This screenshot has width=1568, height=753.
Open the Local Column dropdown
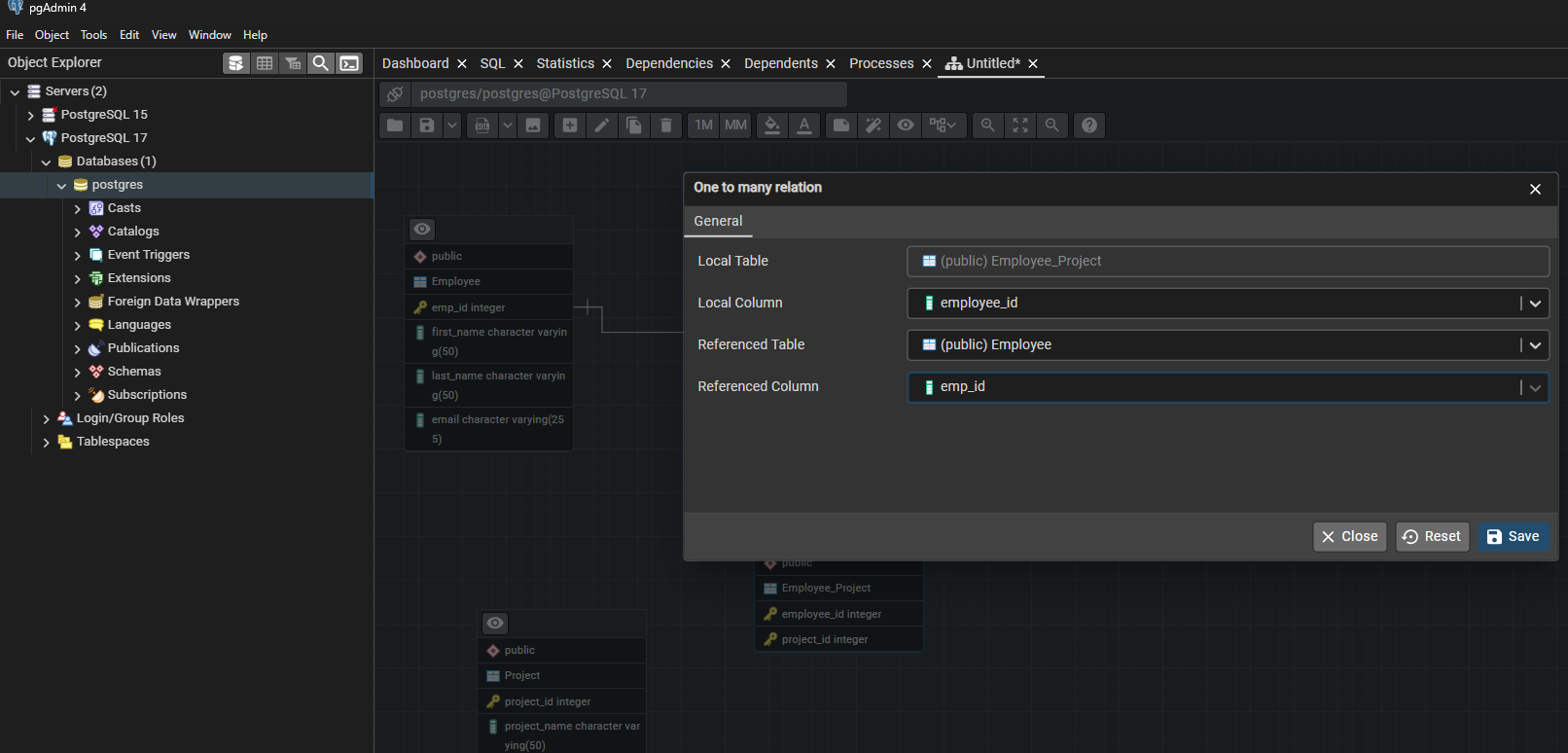1534,304
